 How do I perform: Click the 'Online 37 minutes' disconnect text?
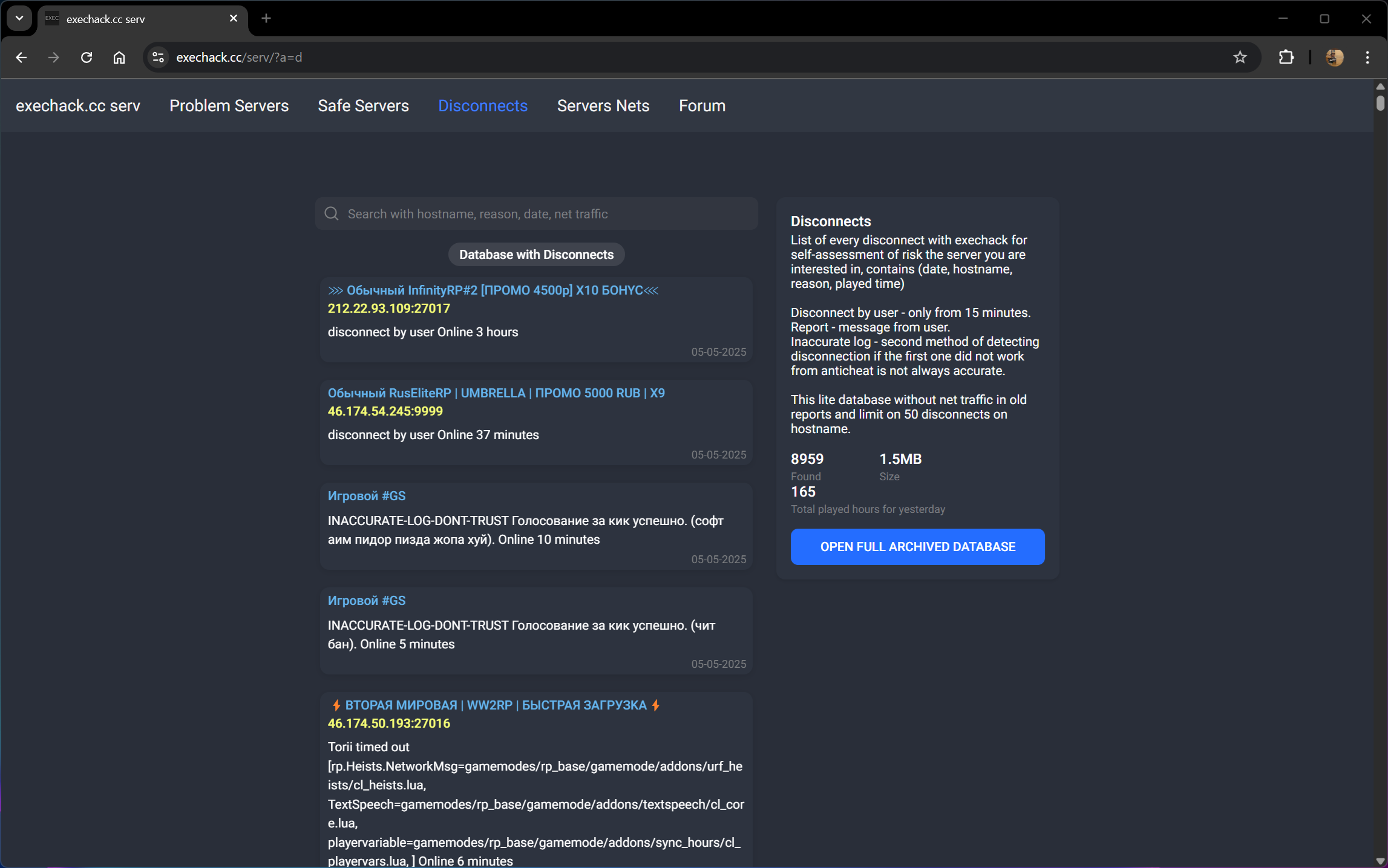click(488, 435)
